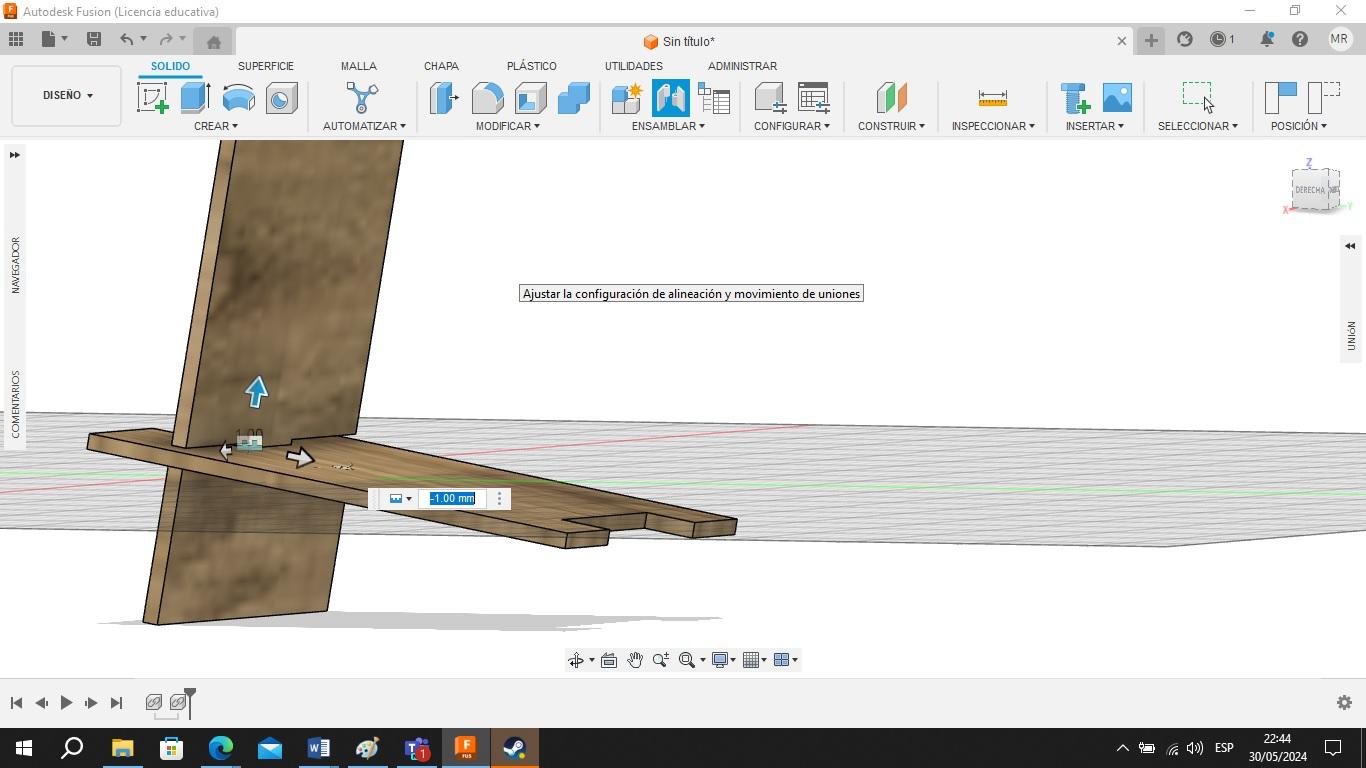Click the window selection icon
The image size is (1366, 768).
(x=1197, y=98)
